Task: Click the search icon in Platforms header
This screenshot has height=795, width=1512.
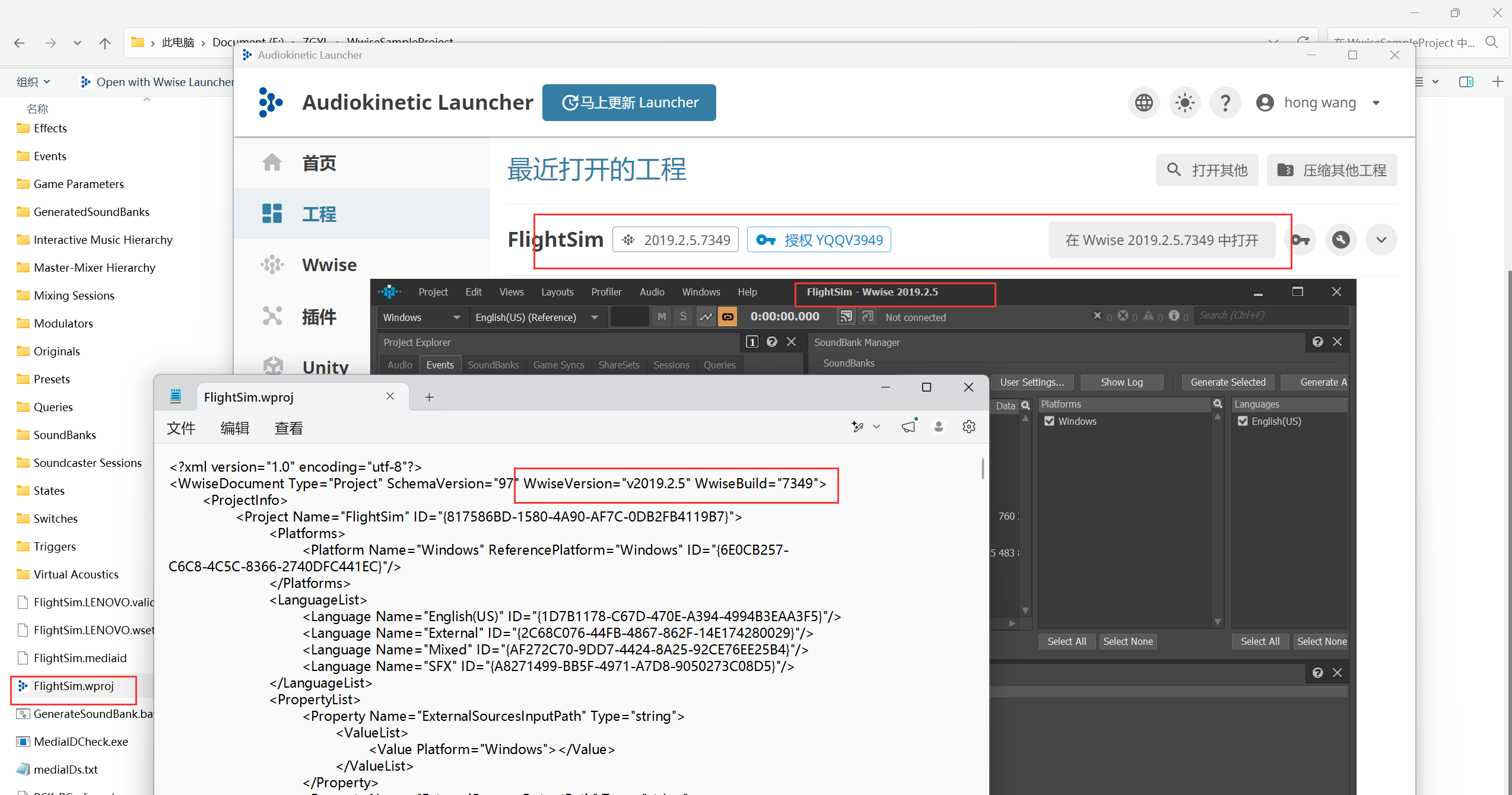Action: [x=1218, y=403]
